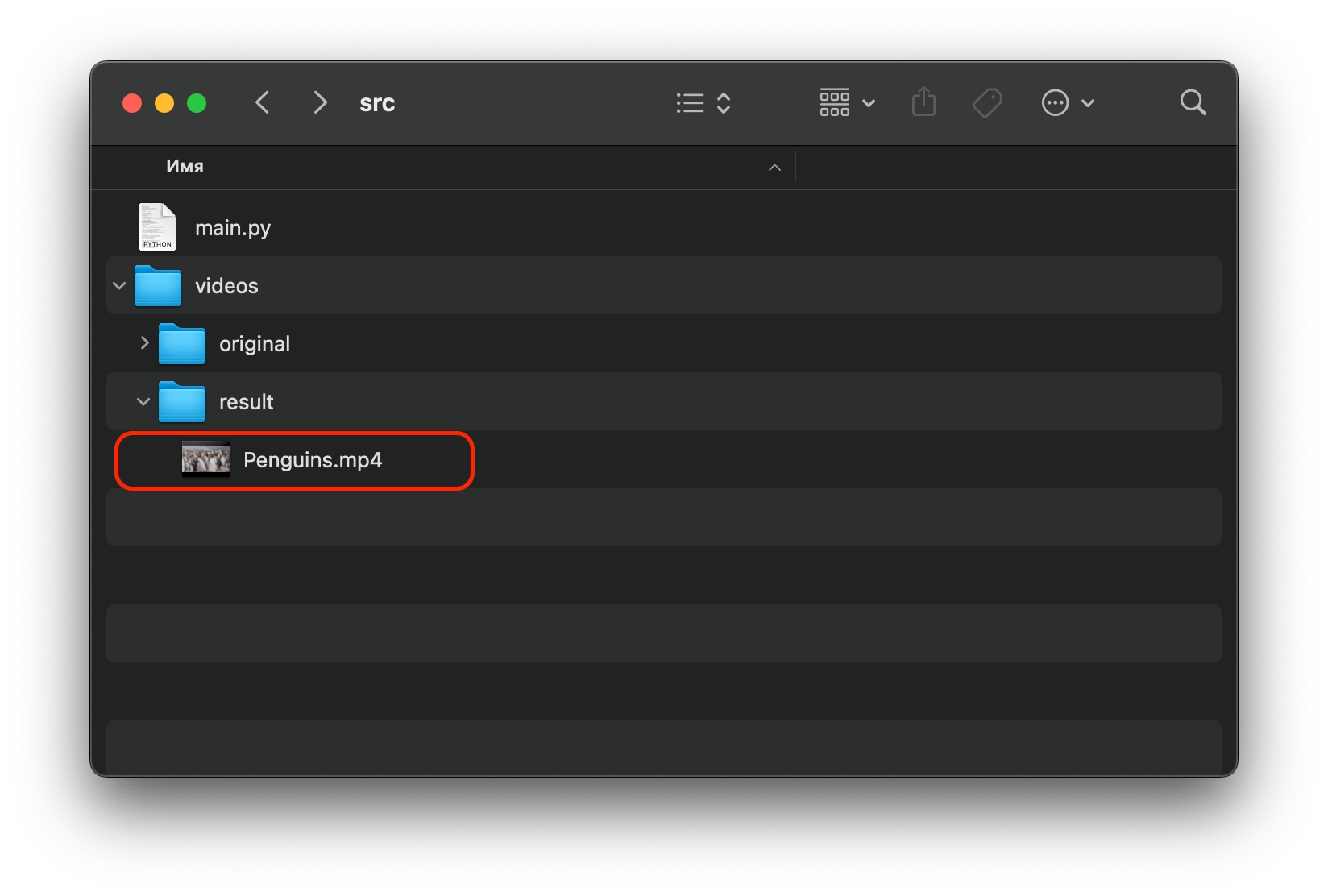Collapse the videos folder
Viewport: 1328px width, 896px height.
click(120, 286)
